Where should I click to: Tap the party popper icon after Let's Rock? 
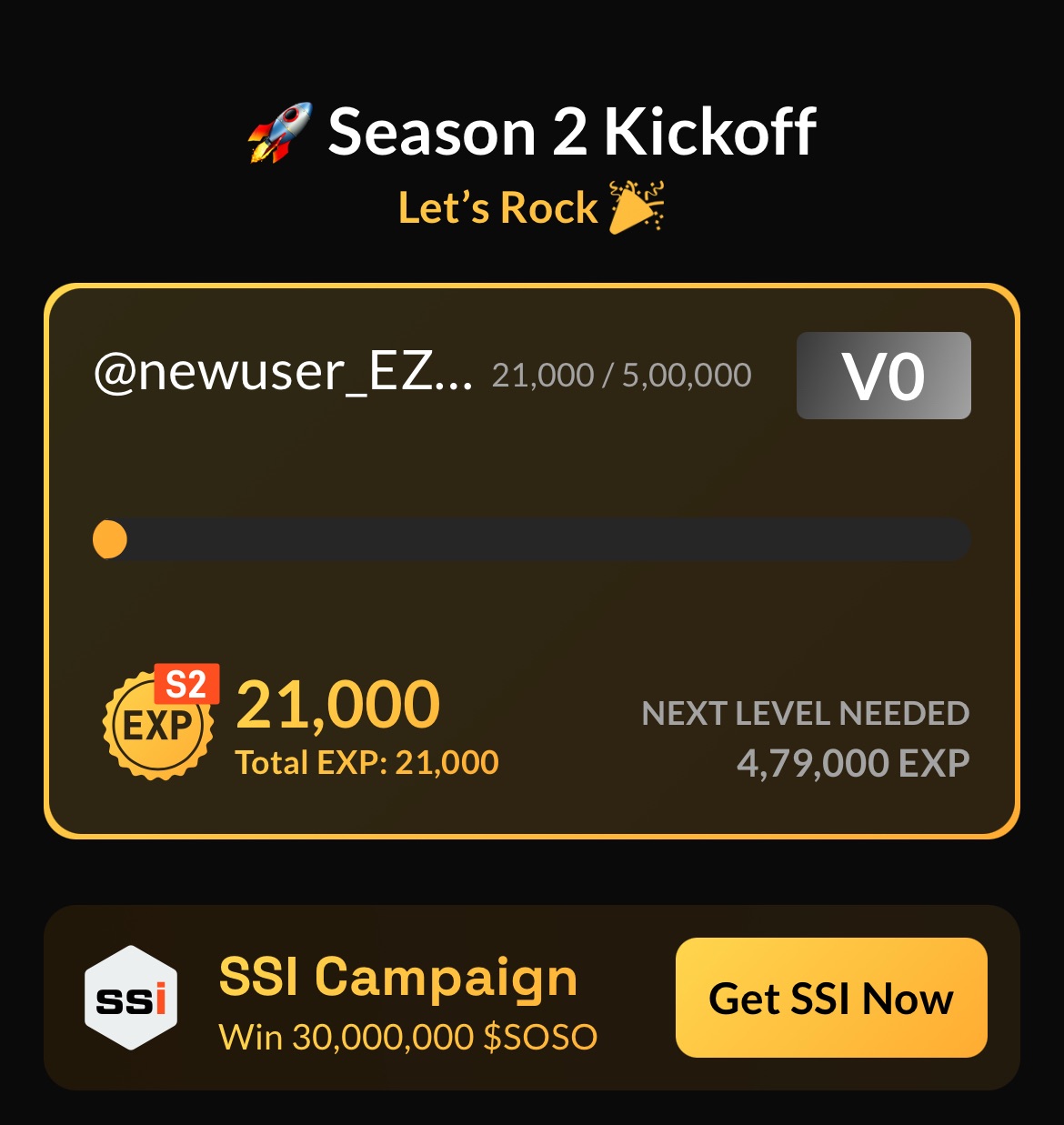point(637,207)
